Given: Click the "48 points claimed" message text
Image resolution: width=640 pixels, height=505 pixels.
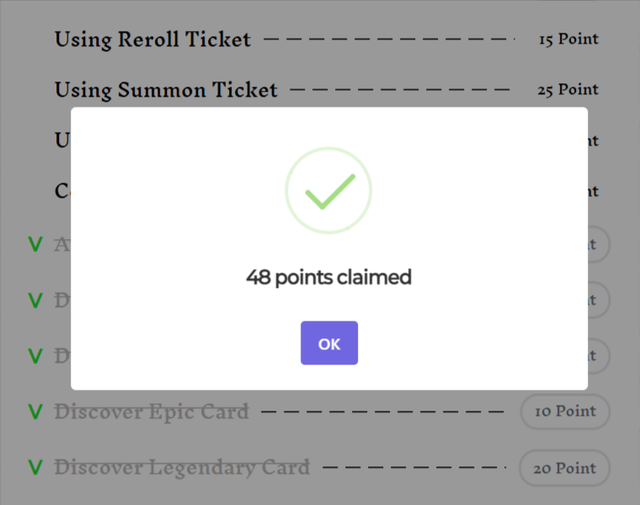Looking at the screenshot, I should [x=328, y=277].
